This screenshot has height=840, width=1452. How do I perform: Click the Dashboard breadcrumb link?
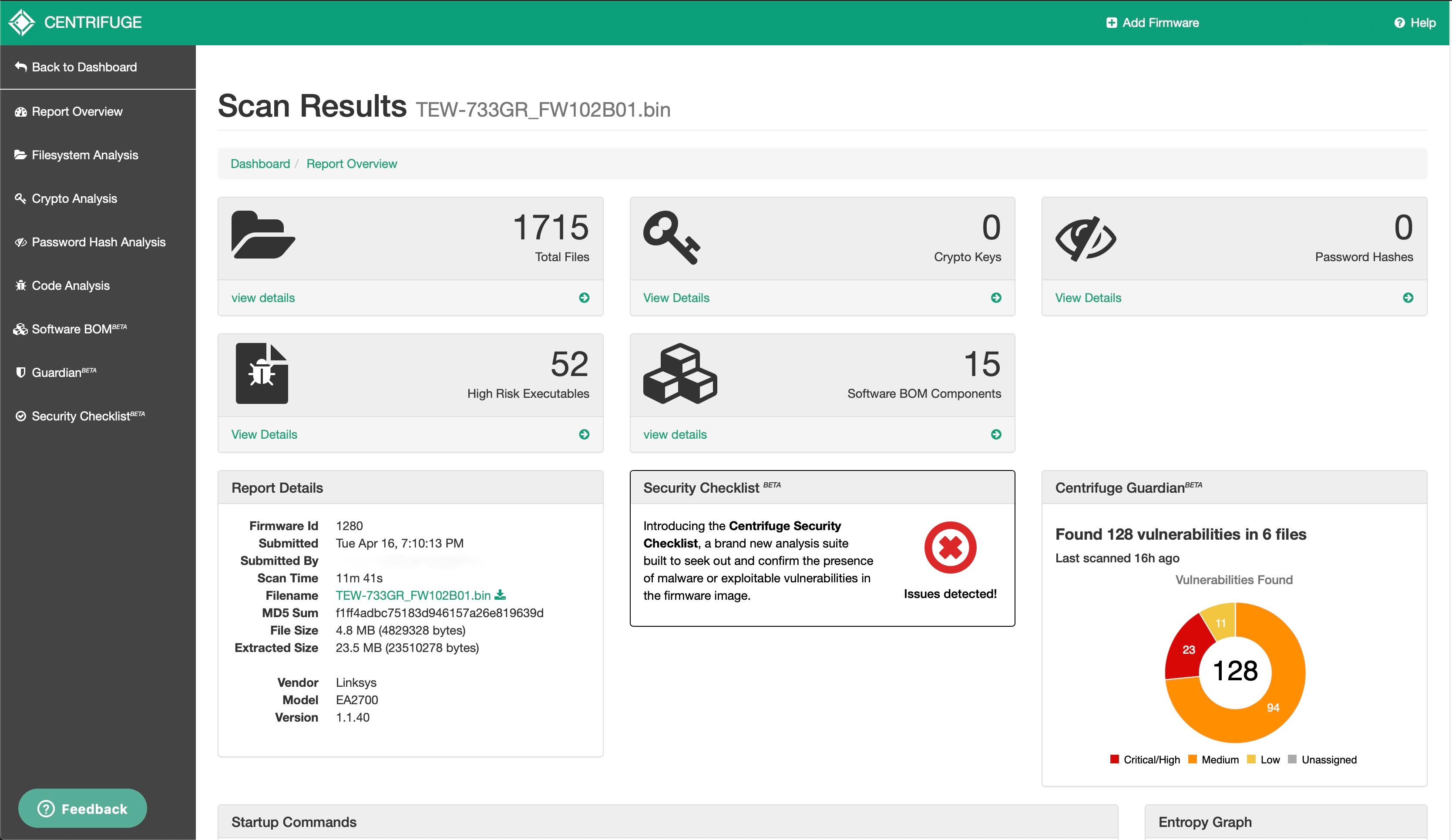tap(260, 164)
